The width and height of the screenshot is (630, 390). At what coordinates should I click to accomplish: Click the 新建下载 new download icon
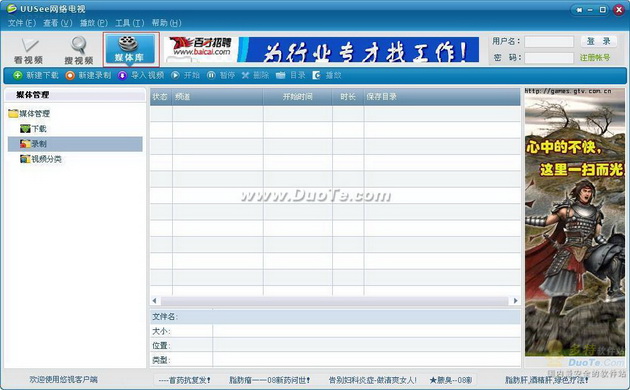[18, 75]
